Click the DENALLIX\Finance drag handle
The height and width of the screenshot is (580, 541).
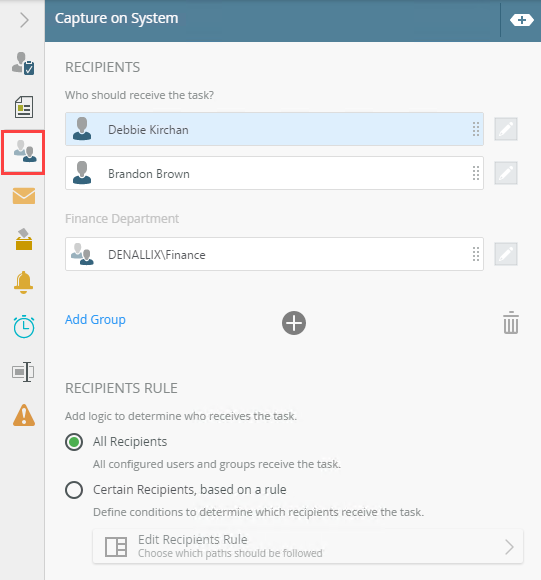point(476,254)
